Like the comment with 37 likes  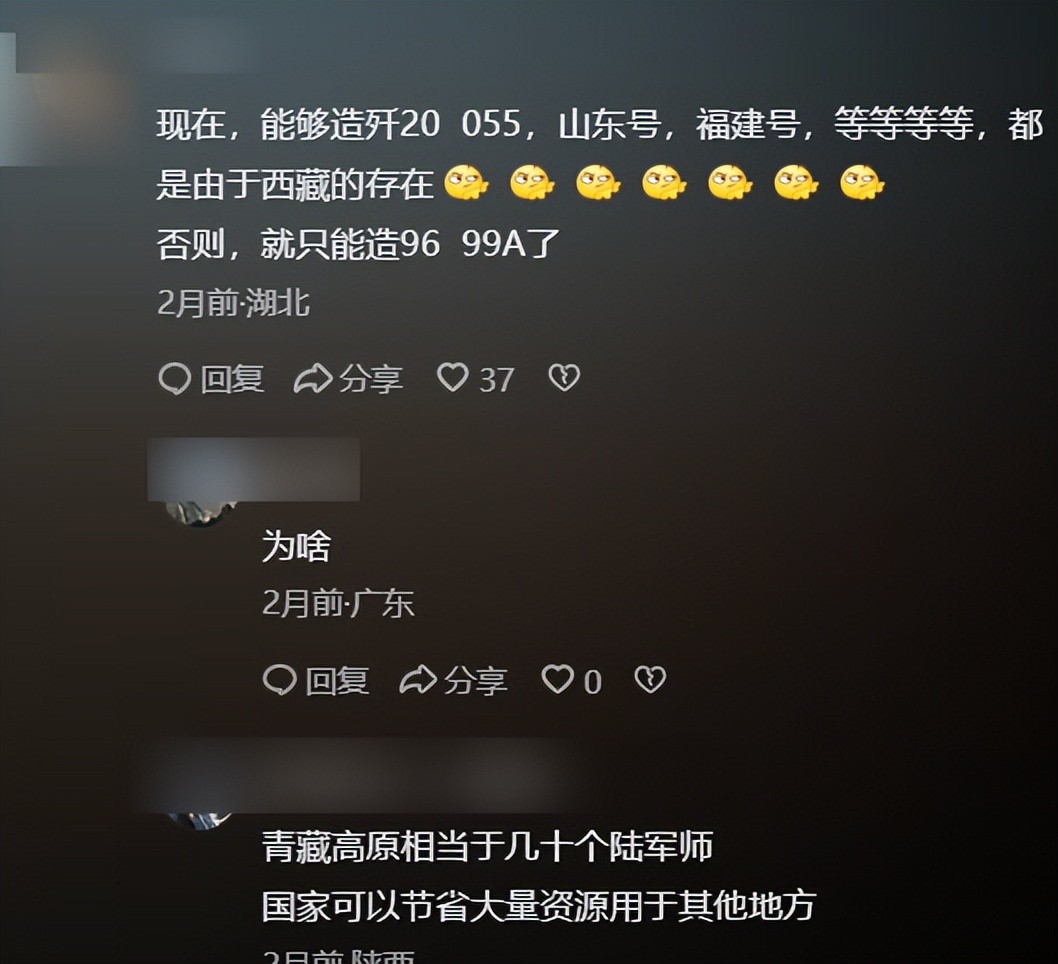[452, 377]
